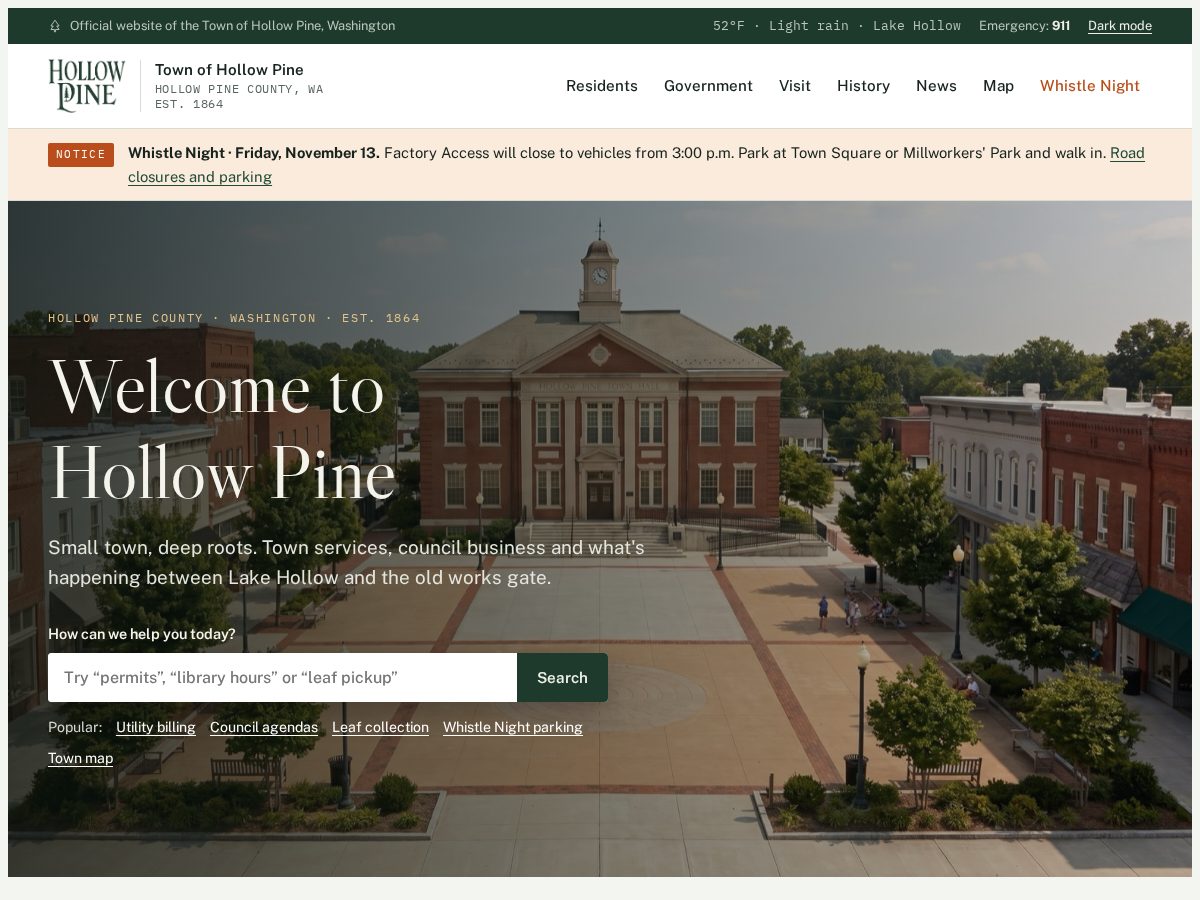The width and height of the screenshot is (1200, 900).
Task: Click the small tree icon in top bar
Action: [55, 26]
